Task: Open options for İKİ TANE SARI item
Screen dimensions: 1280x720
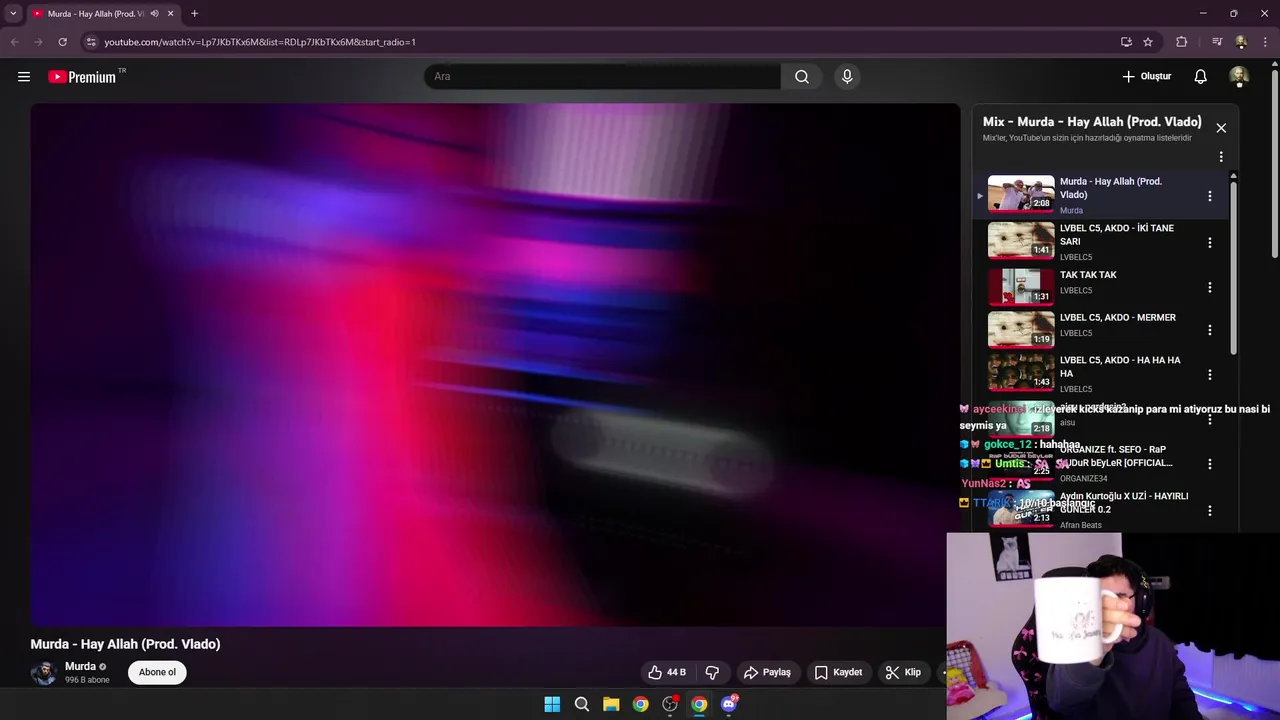Action: pos(1210,243)
